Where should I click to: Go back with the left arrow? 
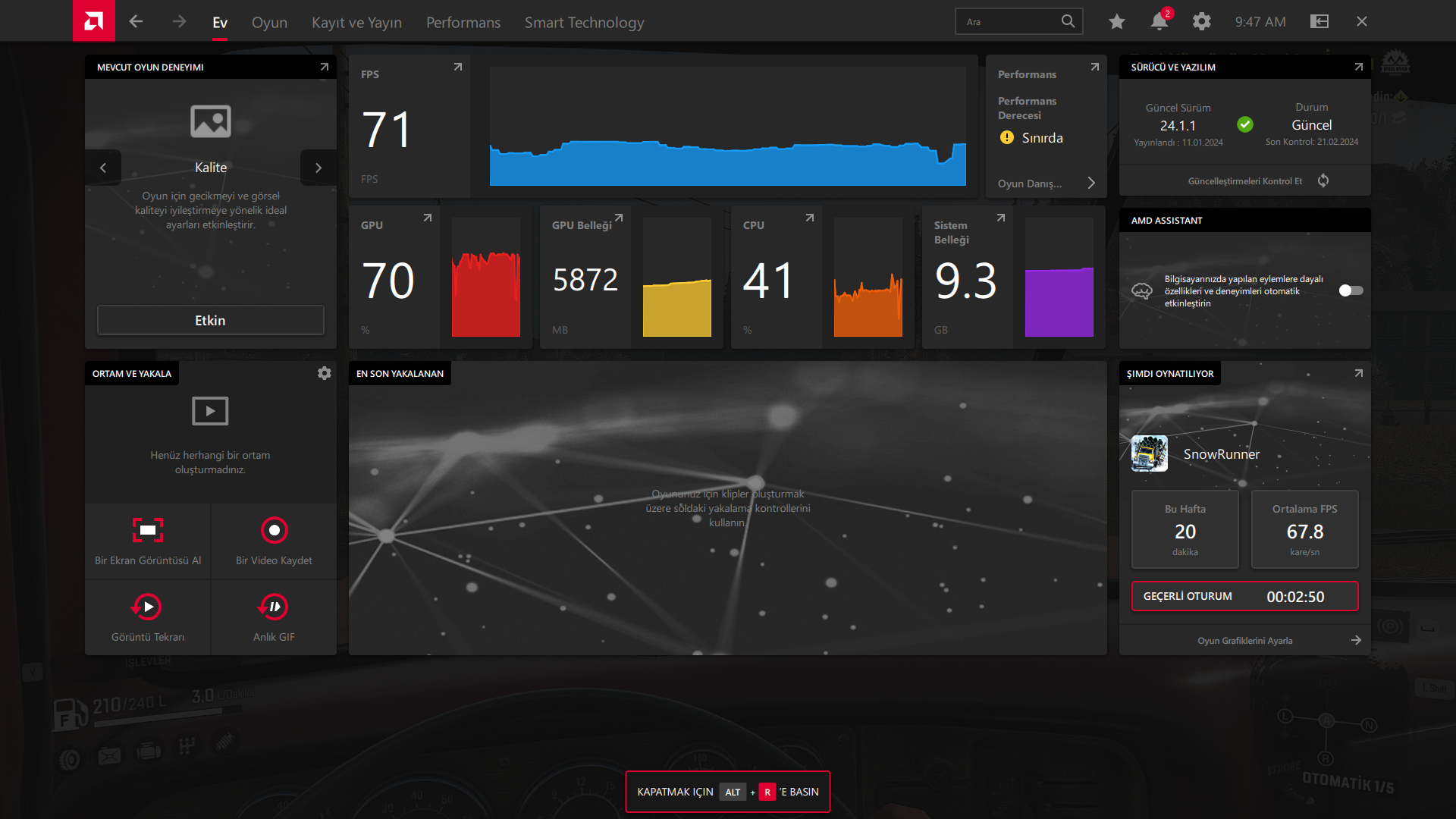(136, 21)
